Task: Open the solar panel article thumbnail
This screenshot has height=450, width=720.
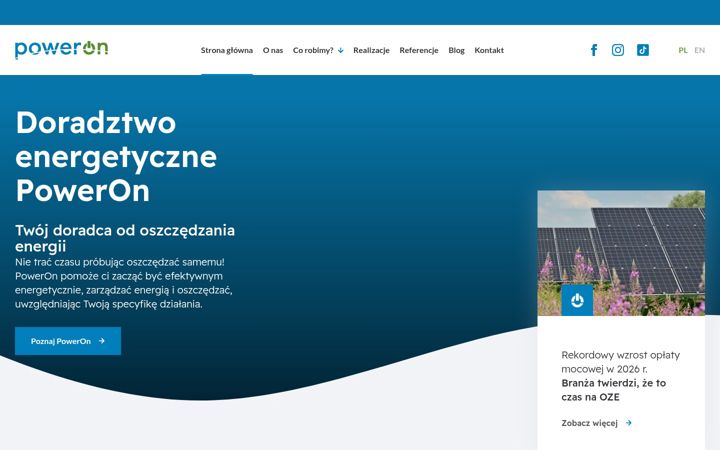Action: coord(621,253)
